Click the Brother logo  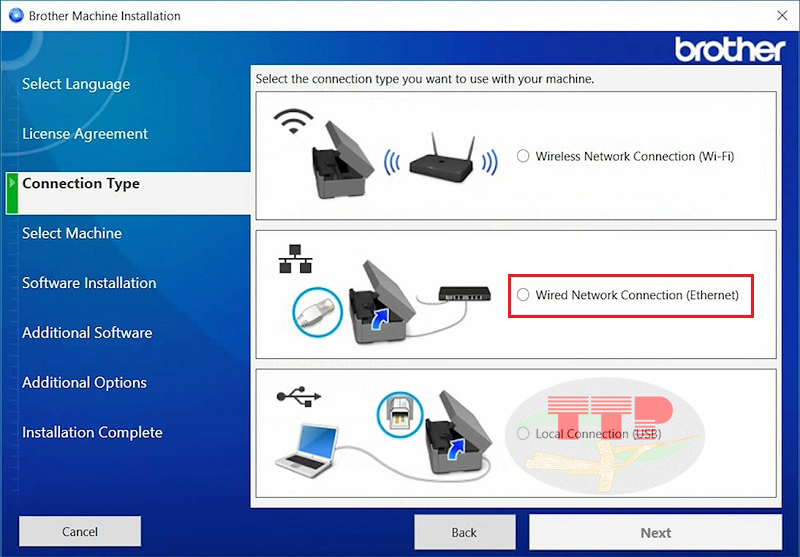click(730, 49)
